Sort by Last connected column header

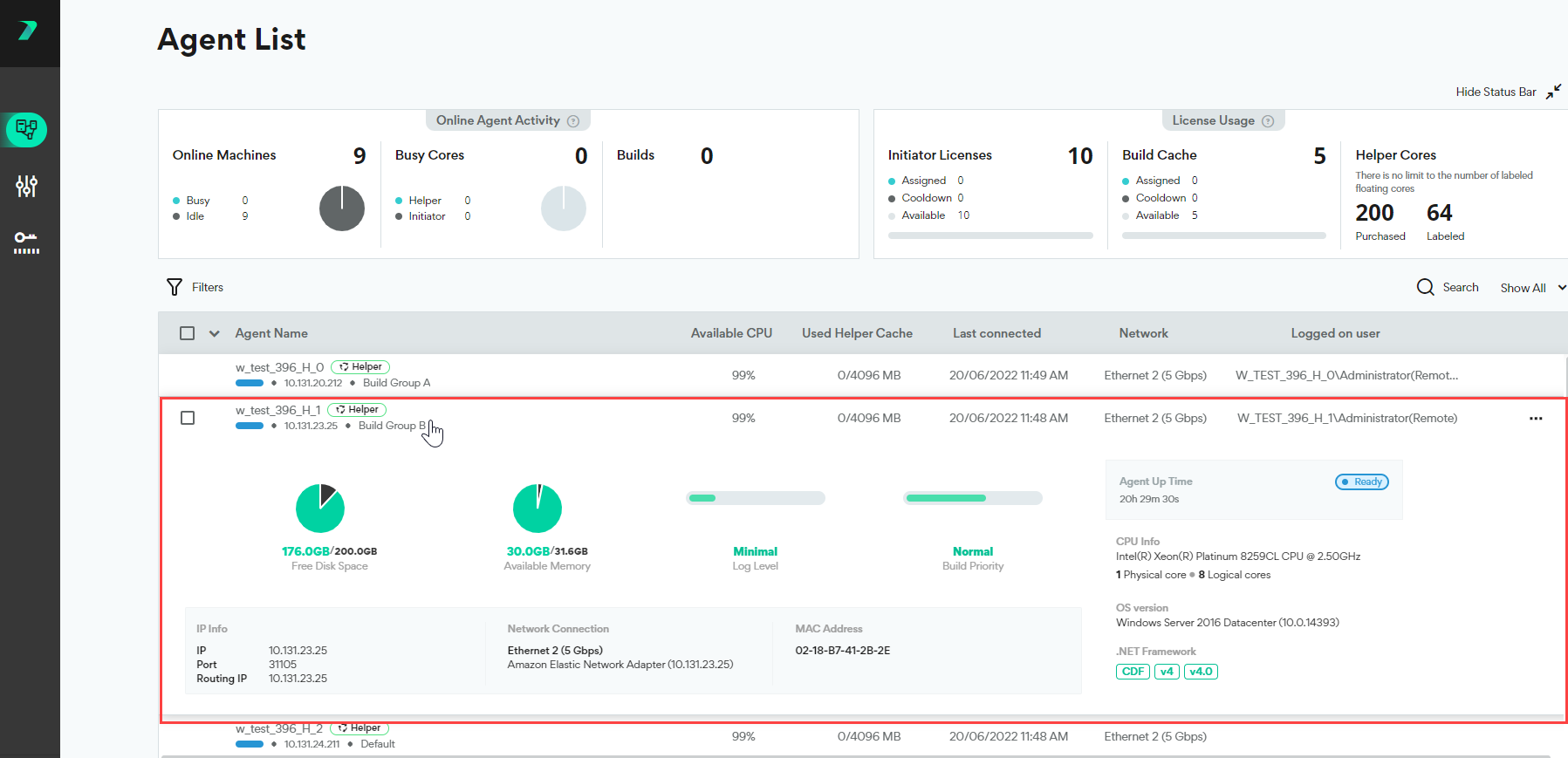996,333
